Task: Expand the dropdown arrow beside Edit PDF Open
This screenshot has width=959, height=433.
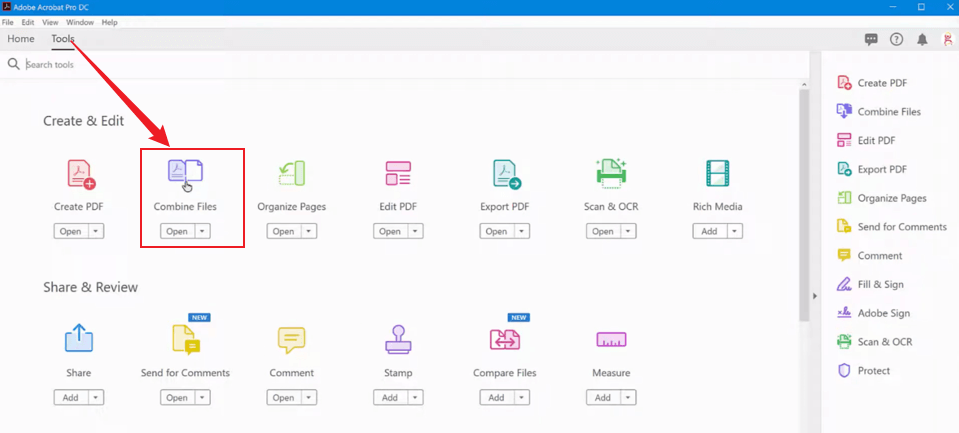Action: (415, 231)
